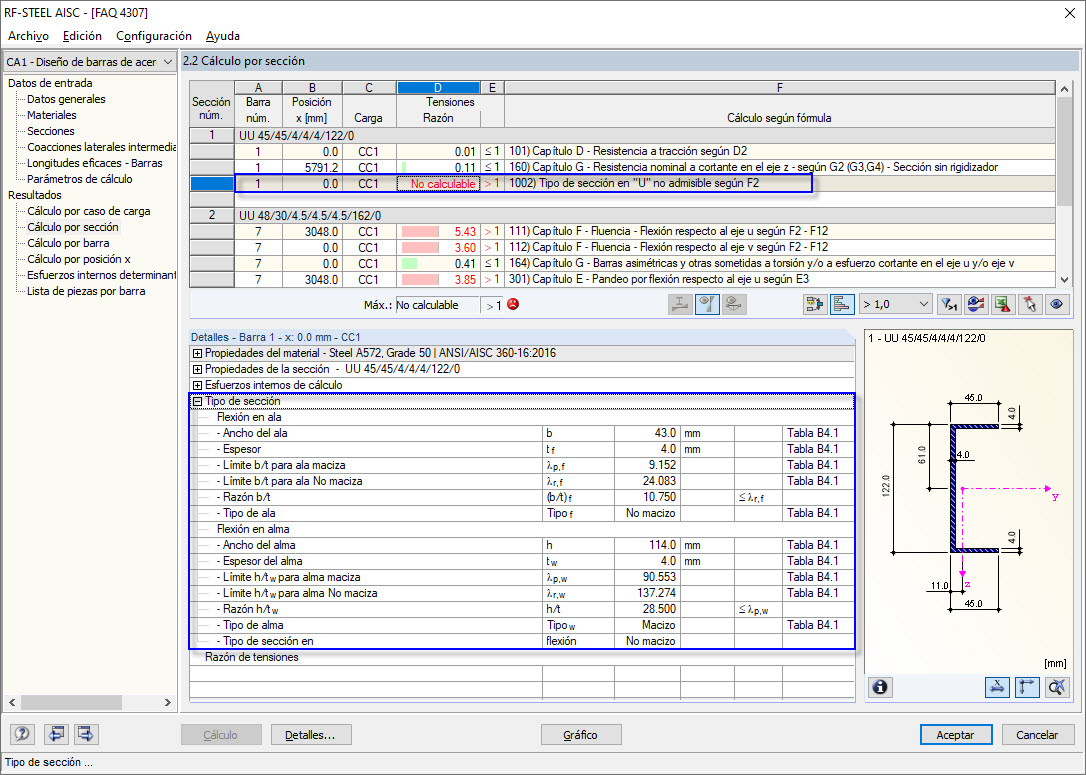Collapse the Tipo de sección node
The image size is (1086, 775).
point(197,401)
